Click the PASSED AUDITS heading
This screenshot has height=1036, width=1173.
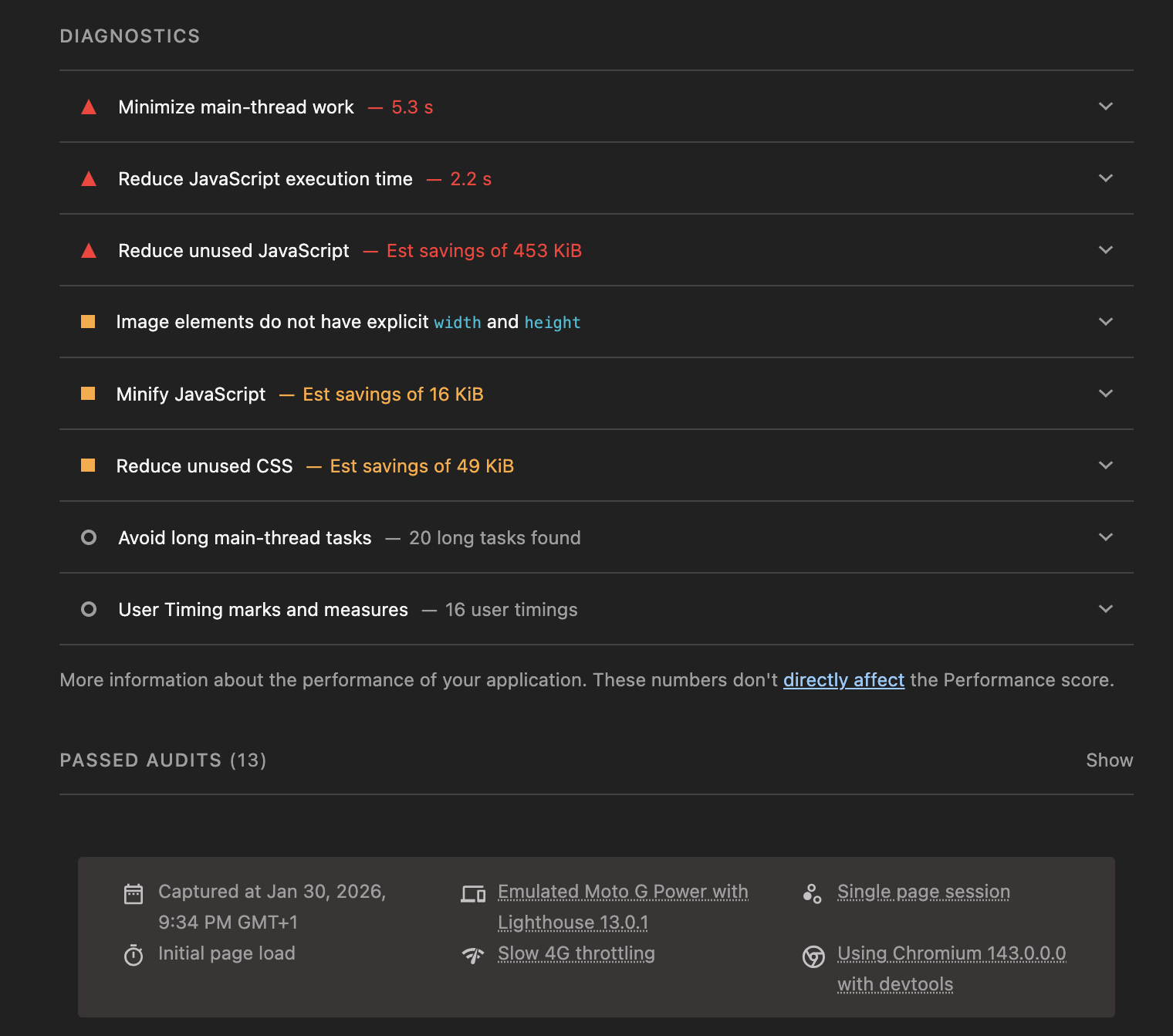pyautogui.click(x=140, y=760)
